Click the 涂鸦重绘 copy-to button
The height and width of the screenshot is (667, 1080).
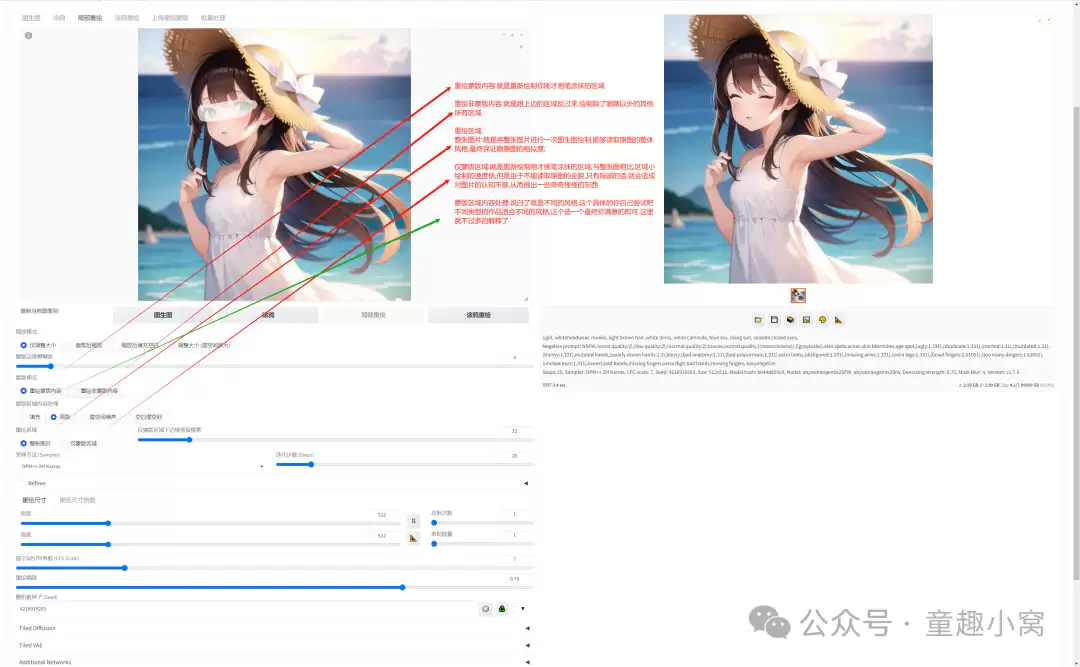point(478,315)
